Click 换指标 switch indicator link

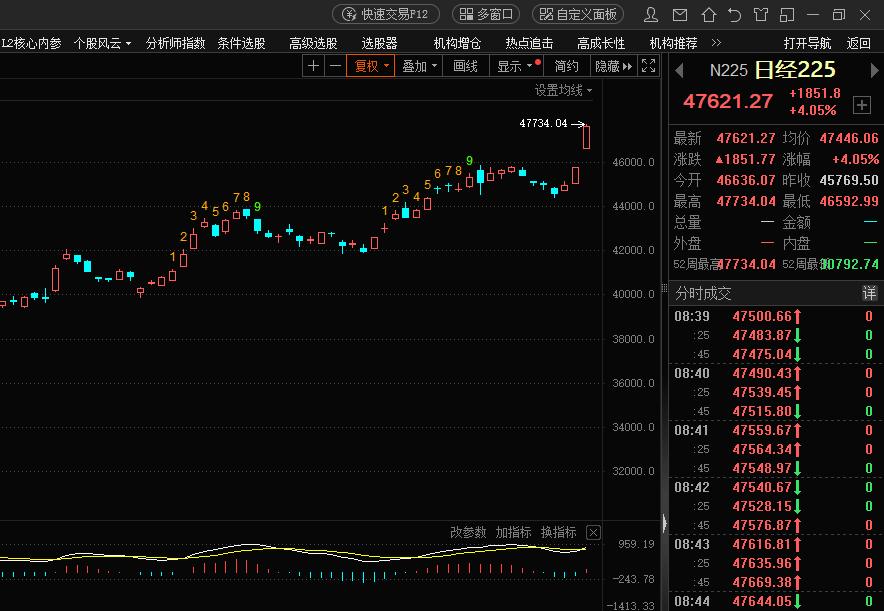[x=558, y=533]
